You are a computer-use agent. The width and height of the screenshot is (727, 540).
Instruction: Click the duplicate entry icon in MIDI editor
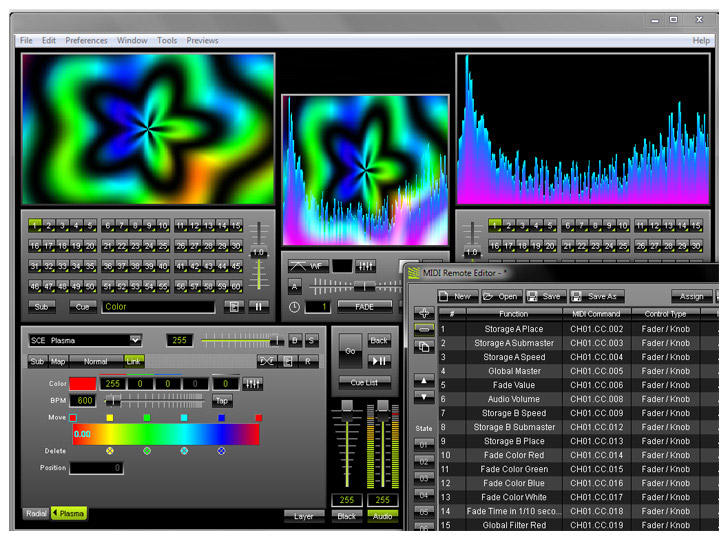tap(424, 347)
